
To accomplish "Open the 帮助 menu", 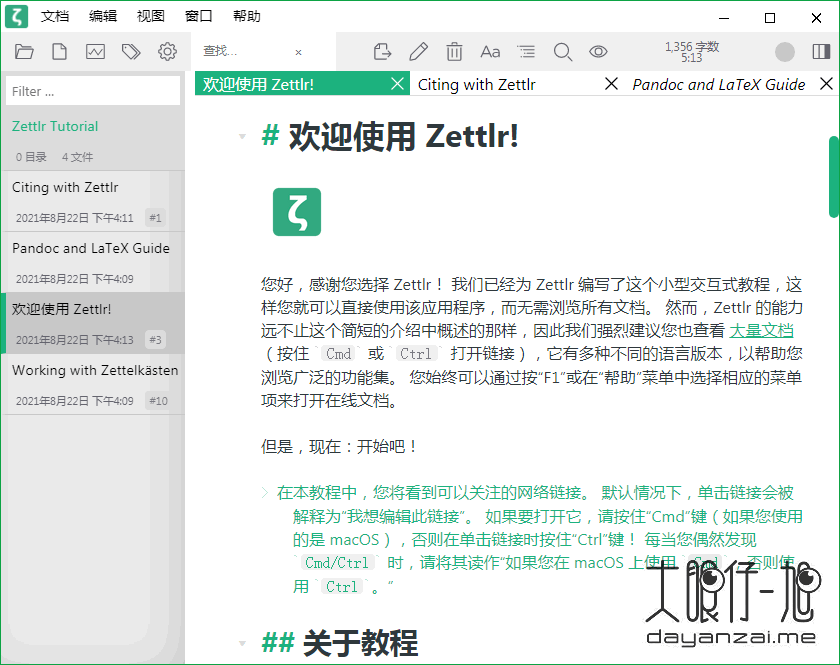I will coord(246,17).
